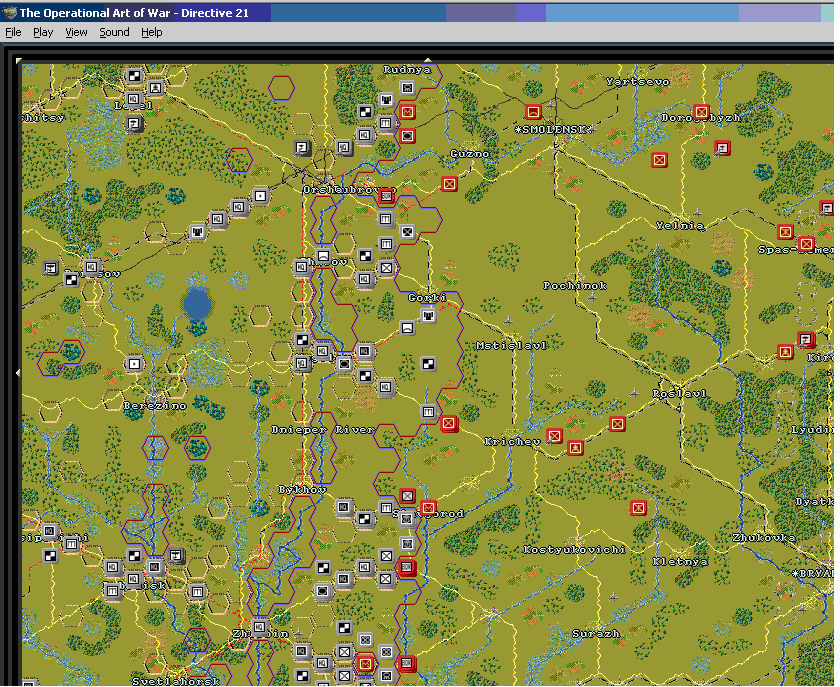Select the red infantry unit north of Kletnya
Image resolution: width=840 pixels, height=687 pixels.
pos(638,507)
